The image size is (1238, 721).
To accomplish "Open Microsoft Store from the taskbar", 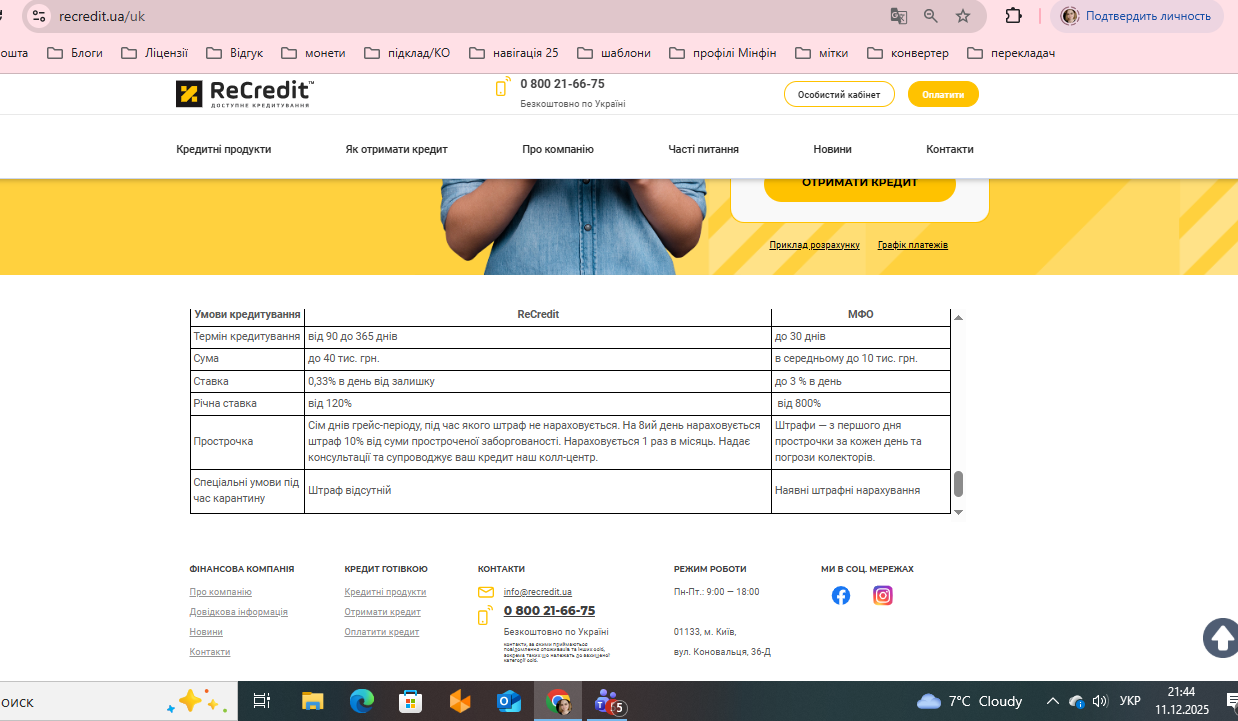I will click(411, 702).
